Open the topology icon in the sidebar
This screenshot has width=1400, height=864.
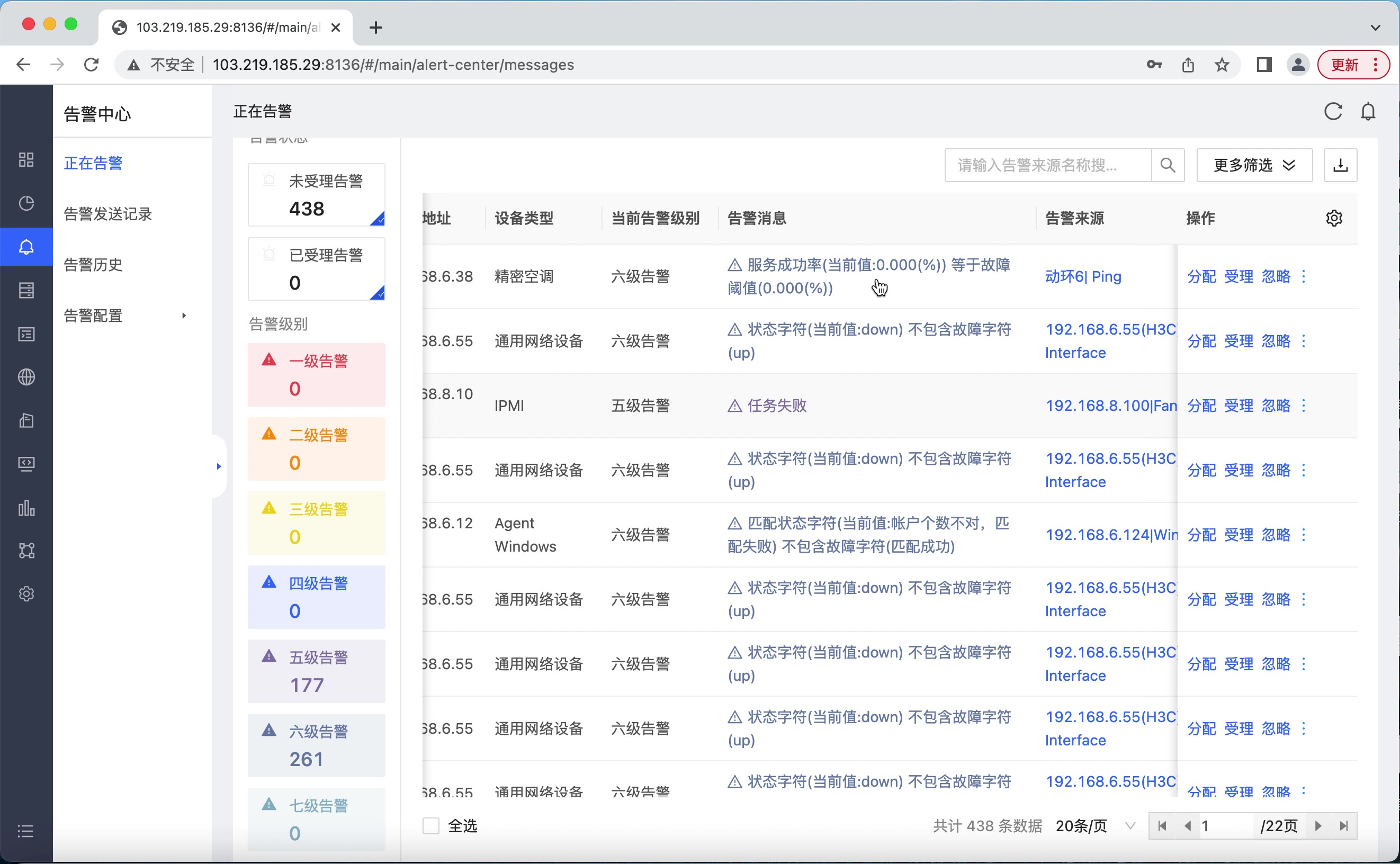[26, 550]
